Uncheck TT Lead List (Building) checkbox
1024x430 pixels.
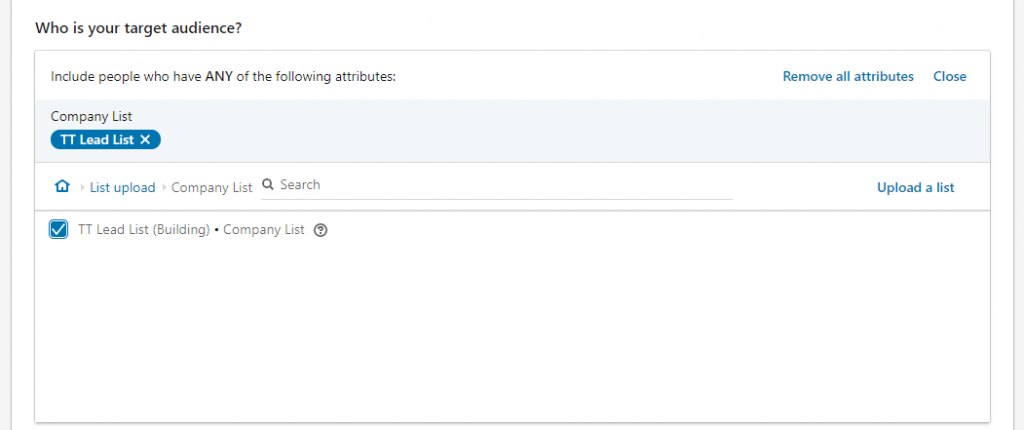(x=59, y=229)
